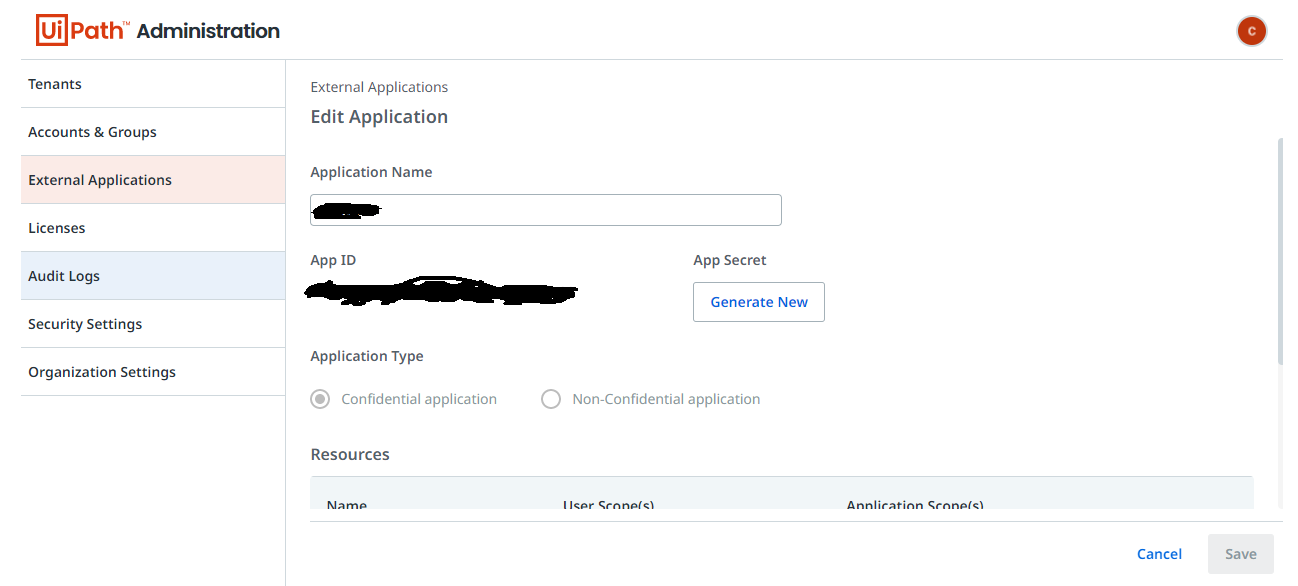Cancel editing the application
Screen dimensions: 1298x586
pyautogui.click(x=1159, y=554)
